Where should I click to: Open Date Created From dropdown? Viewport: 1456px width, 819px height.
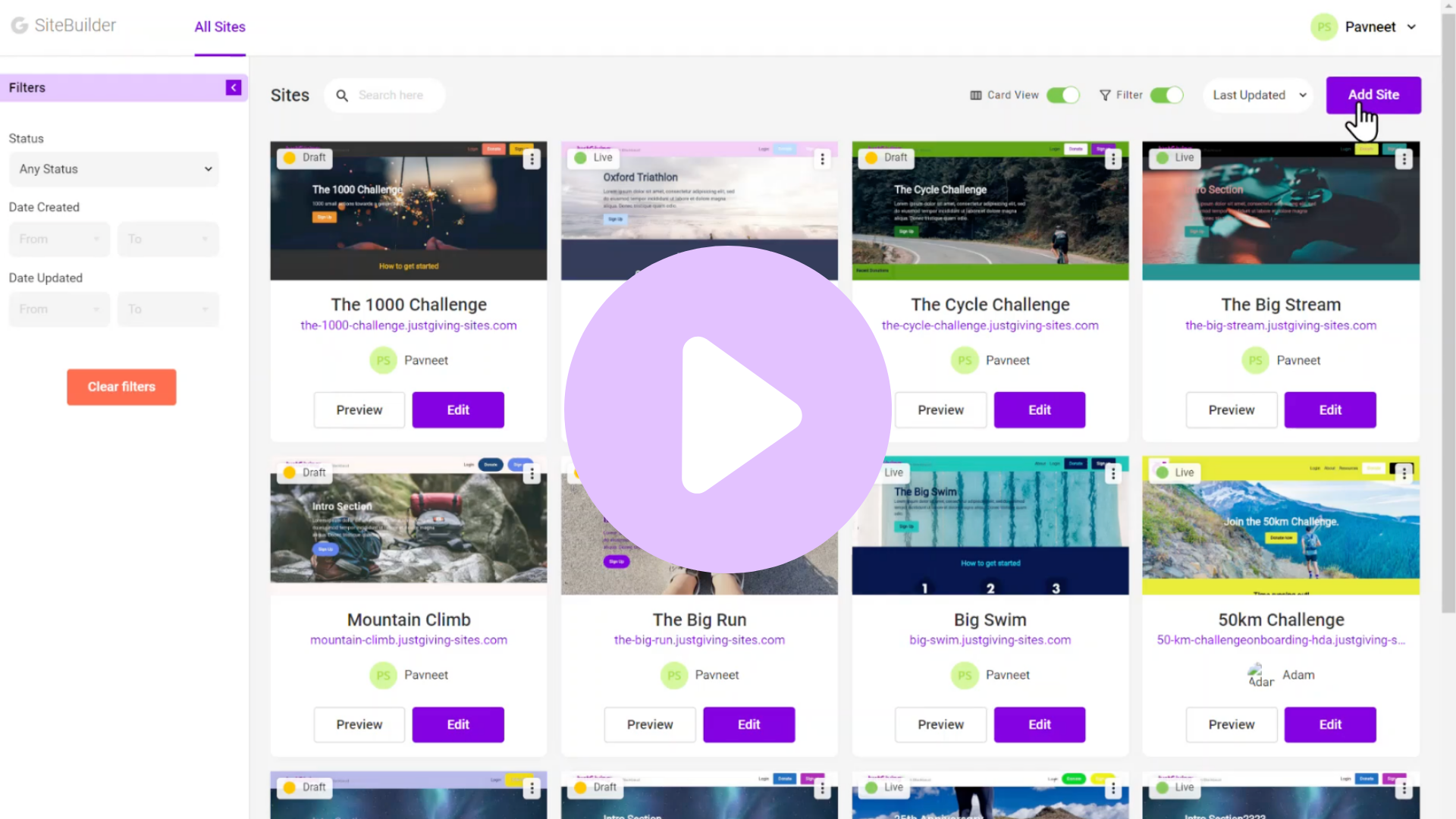pyautogui.click(x=59, y=240)
